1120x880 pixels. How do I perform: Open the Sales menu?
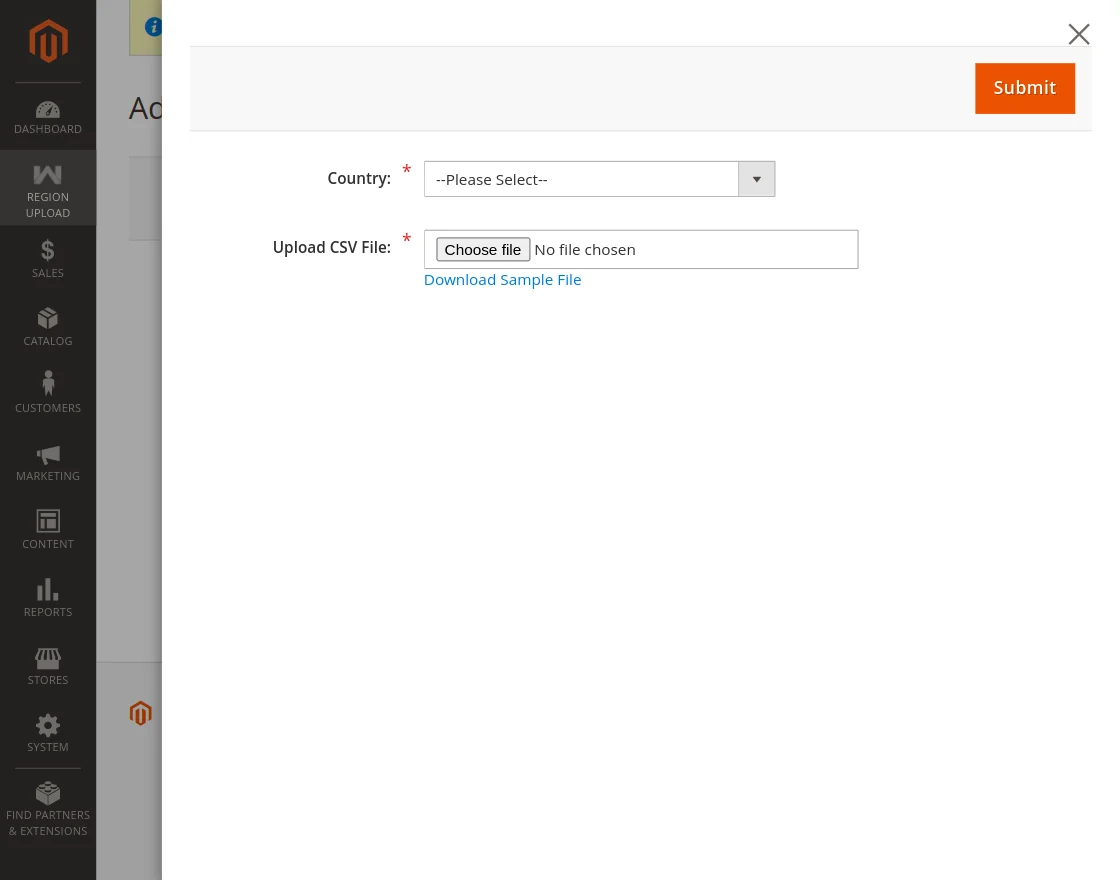click(47, 259)
